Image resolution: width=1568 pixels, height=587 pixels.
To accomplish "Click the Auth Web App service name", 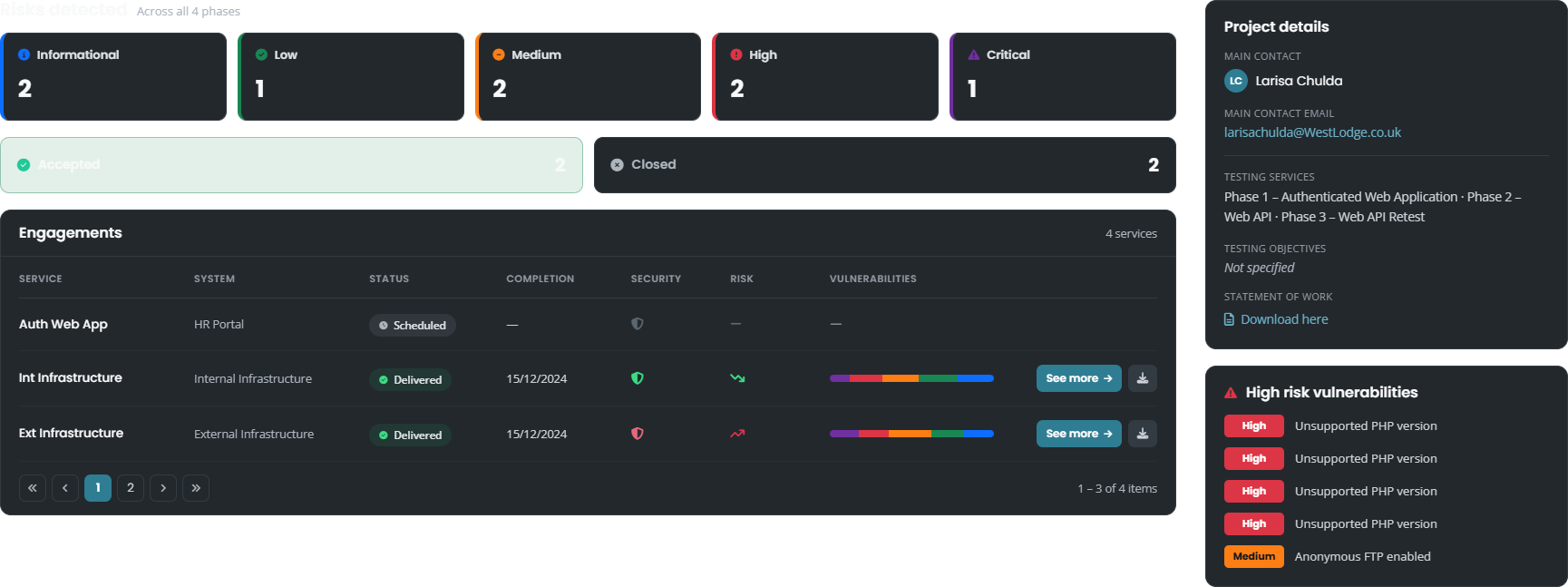I will pyautogui.click(x=63, y=324).
